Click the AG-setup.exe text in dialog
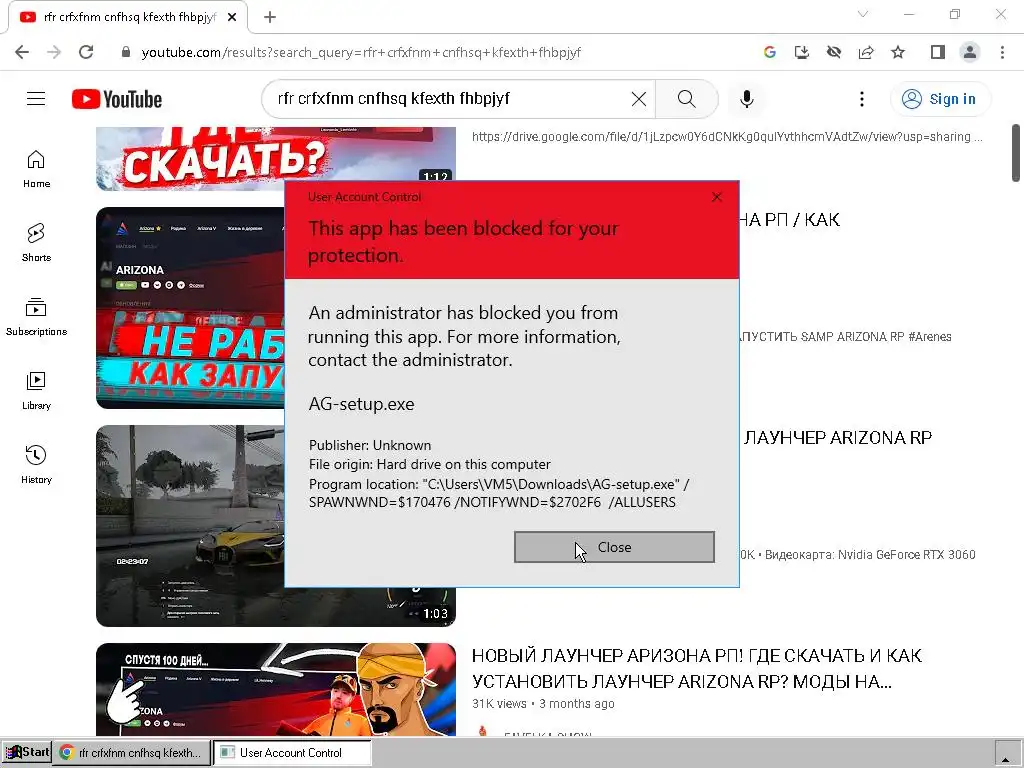1024x768 pixels. (x=361, y=404)
